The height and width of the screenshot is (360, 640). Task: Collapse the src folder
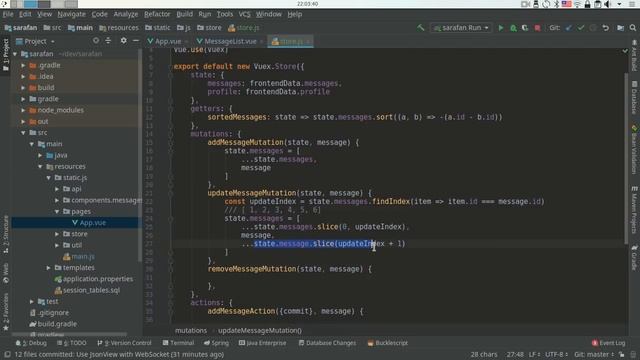(23, 133)
